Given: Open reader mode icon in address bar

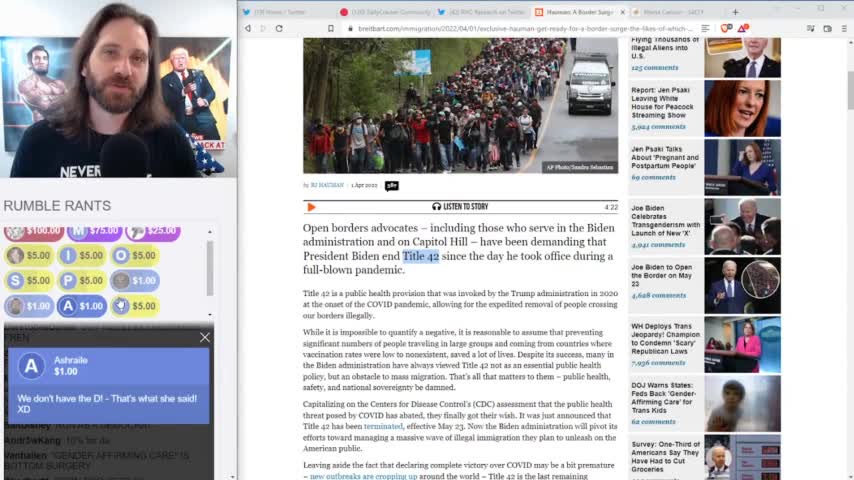Looking at the screenshot, I should pyautogui.click(x=705, y=28).
